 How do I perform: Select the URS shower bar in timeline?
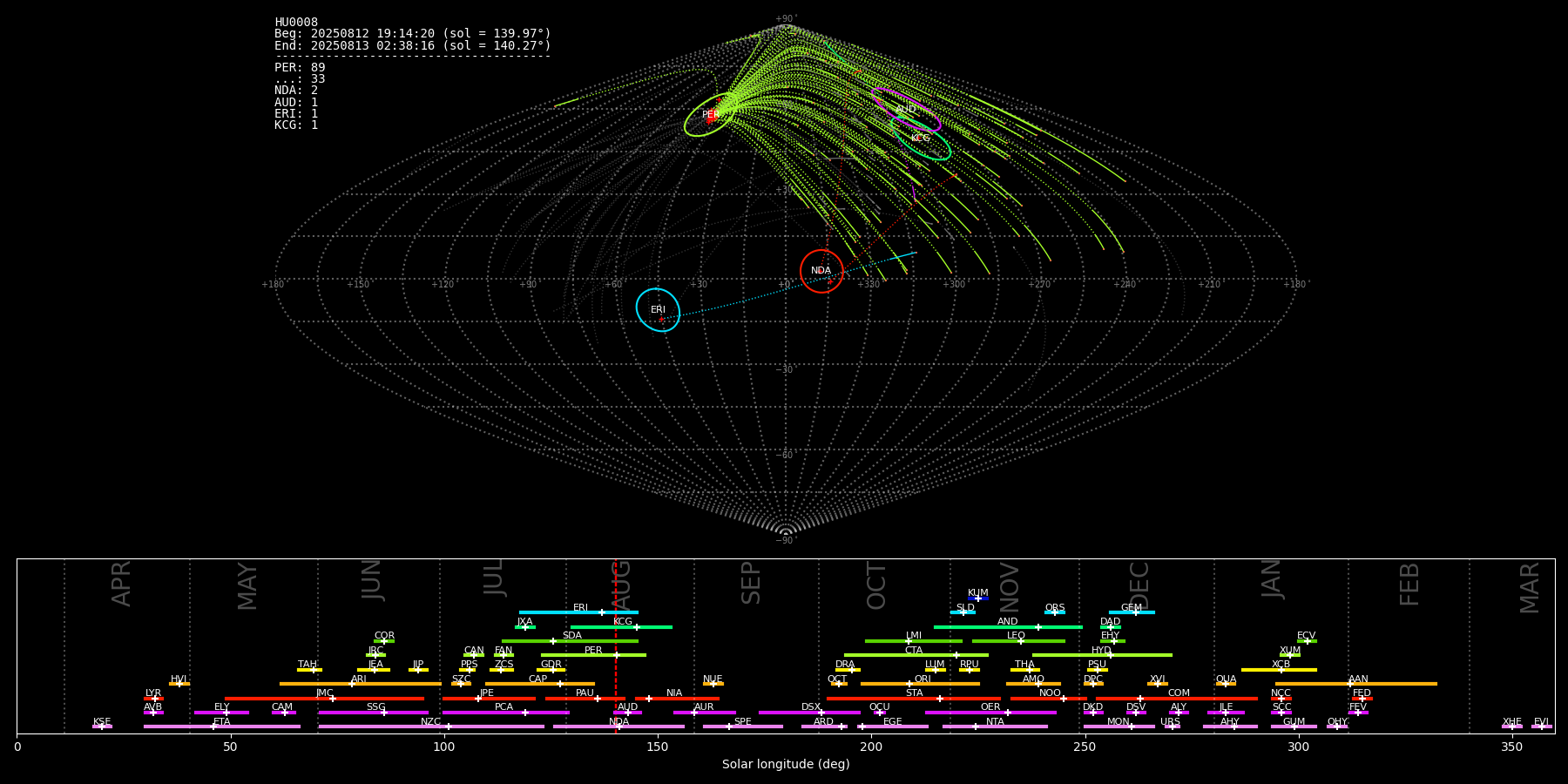click(x=1173, y=727)
